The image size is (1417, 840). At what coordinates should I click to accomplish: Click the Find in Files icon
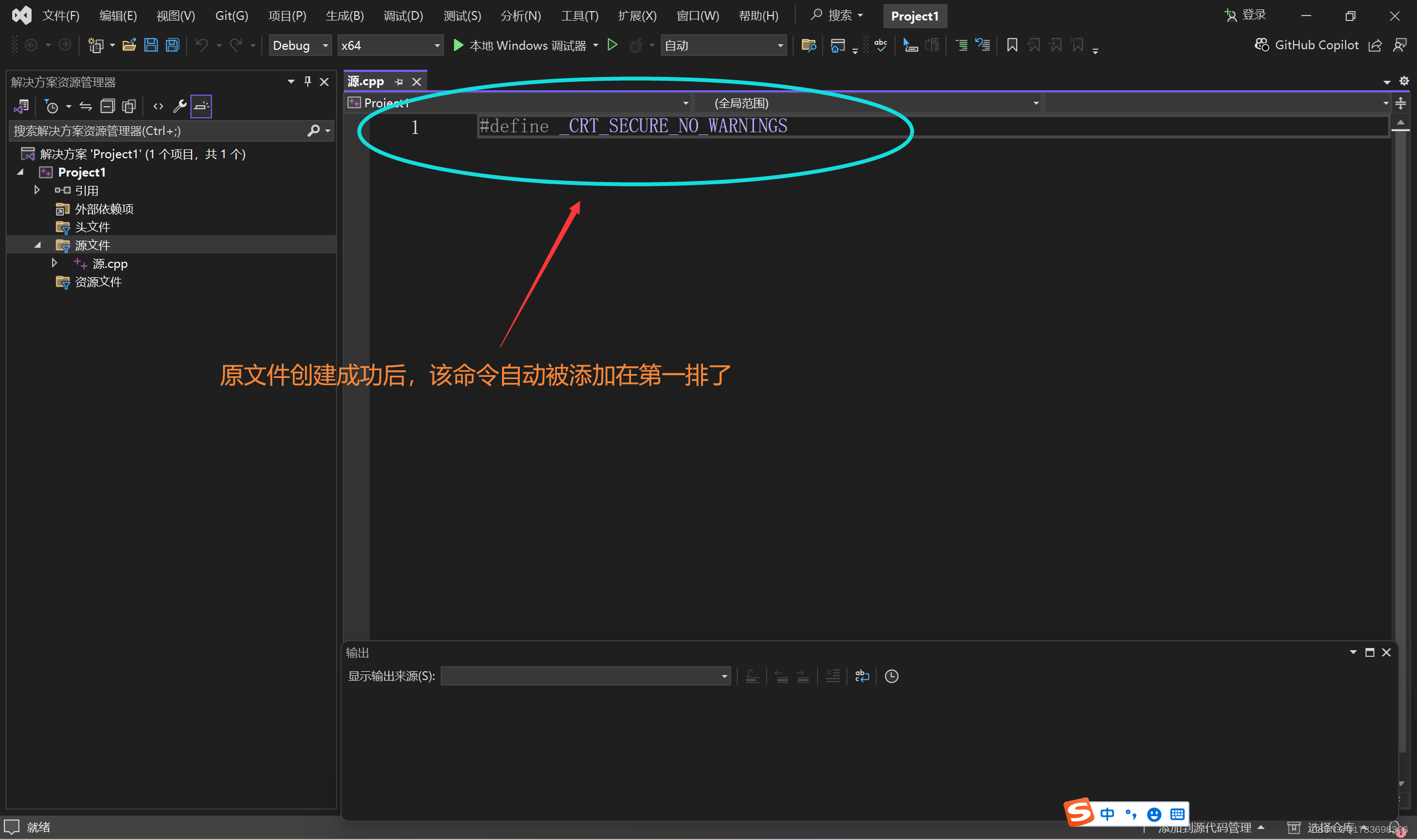[809, 45]
